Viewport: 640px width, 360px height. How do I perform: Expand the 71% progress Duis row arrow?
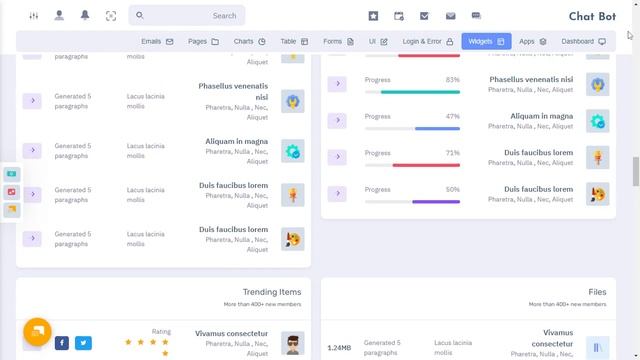(x=337, y=157)
